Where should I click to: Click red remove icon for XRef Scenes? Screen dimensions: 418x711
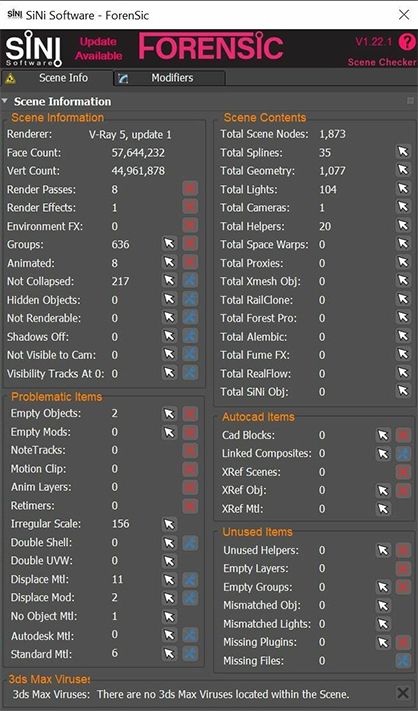[x=403, y=472]
